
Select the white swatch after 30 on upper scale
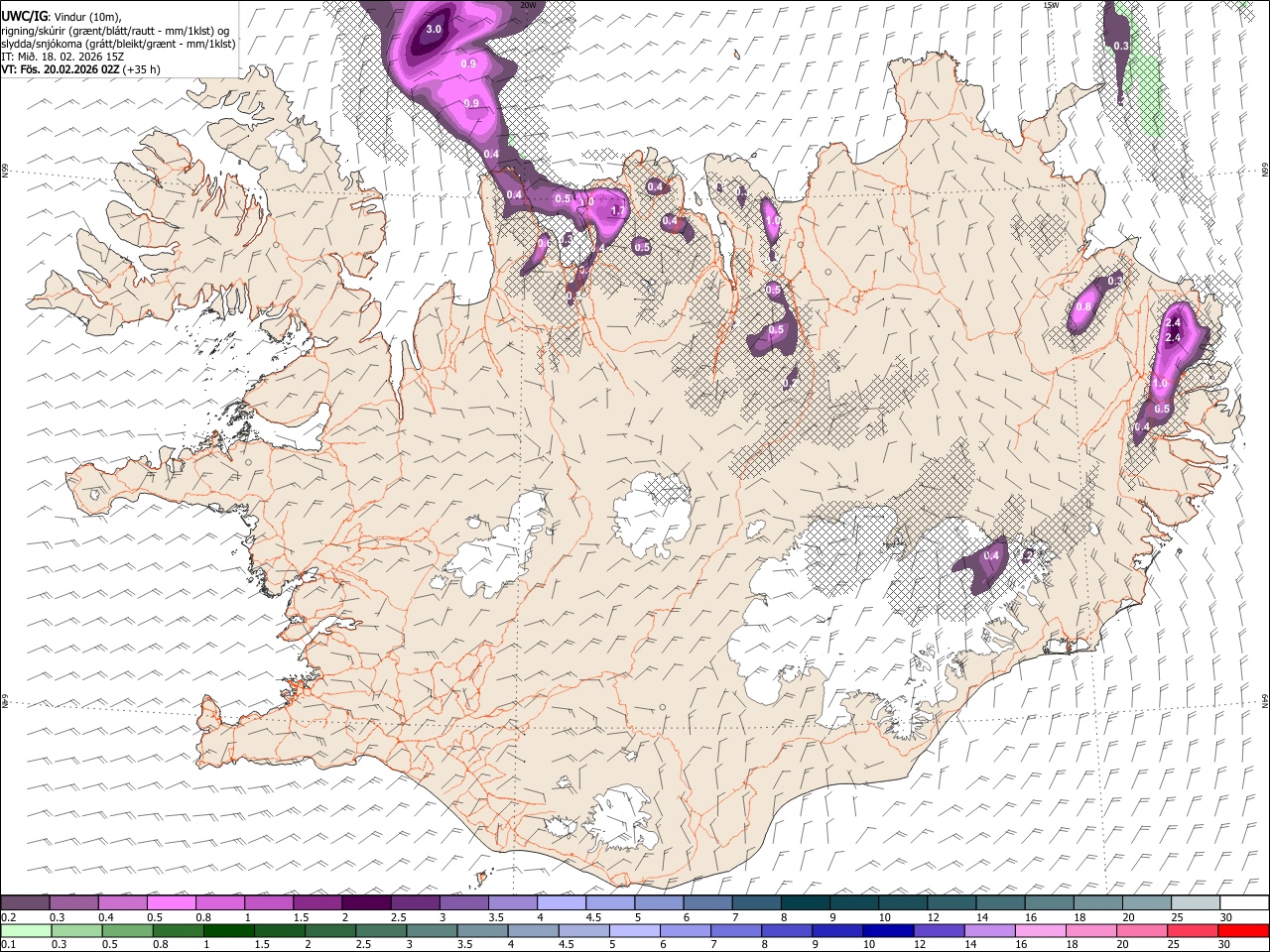pos(1243,902)
